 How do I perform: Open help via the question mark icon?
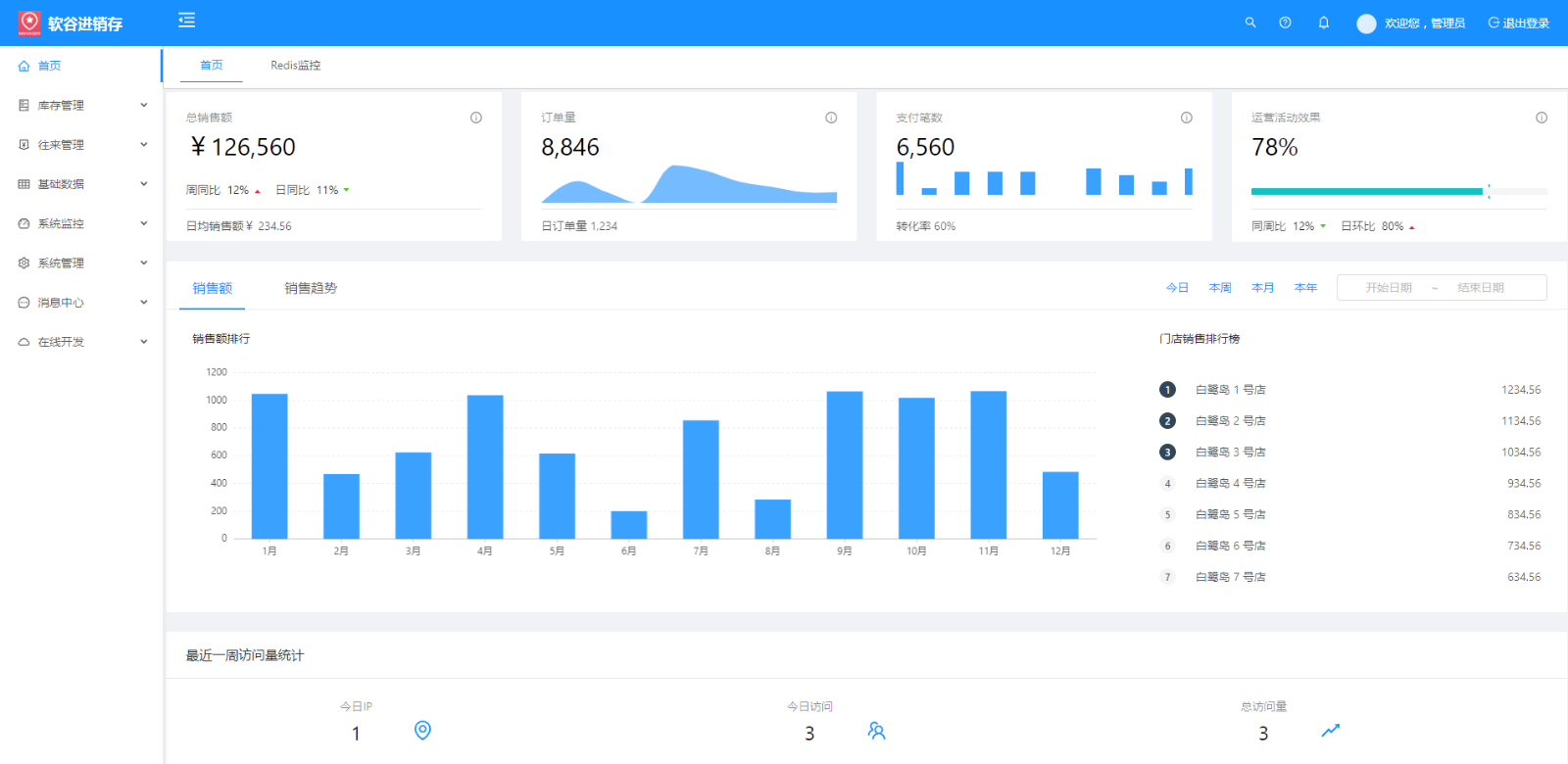1285,23
